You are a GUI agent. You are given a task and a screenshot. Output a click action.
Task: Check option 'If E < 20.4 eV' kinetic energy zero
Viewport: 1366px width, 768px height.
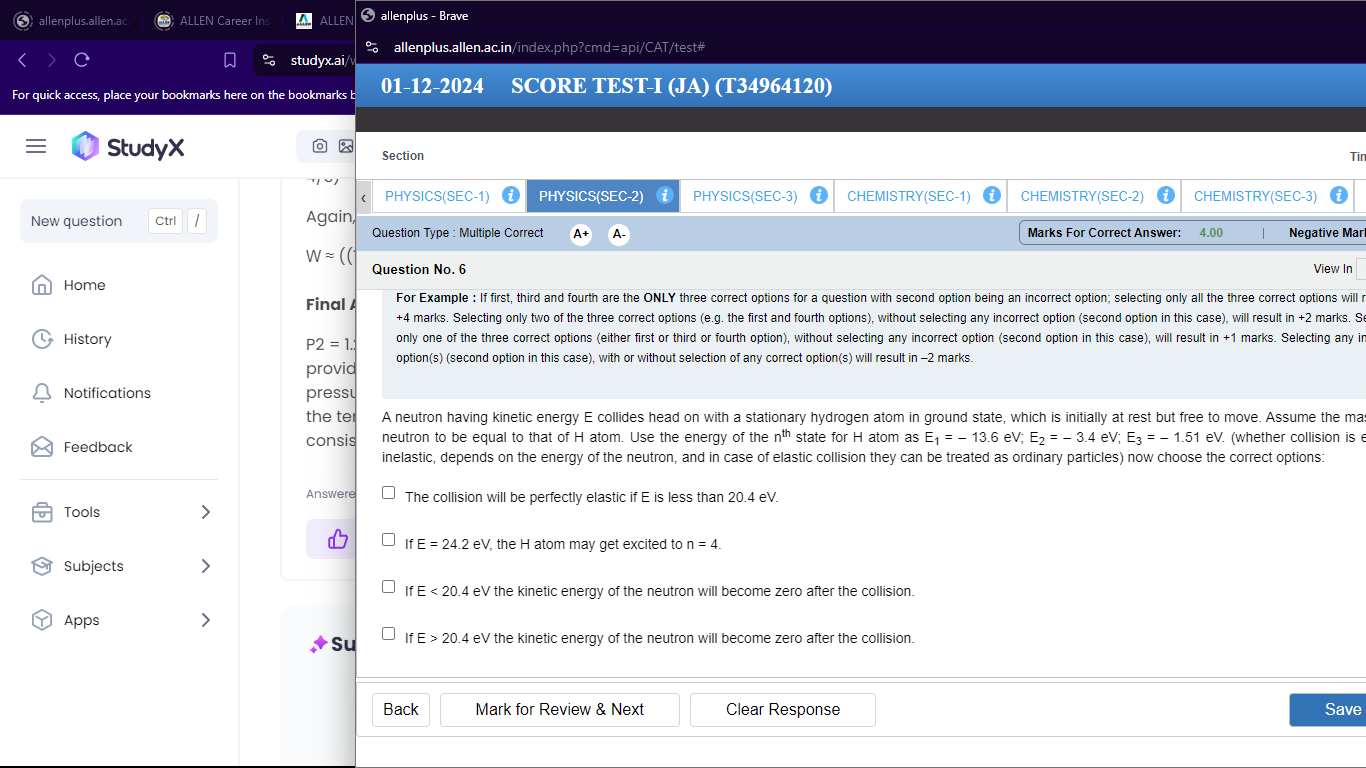coord(389,587)
